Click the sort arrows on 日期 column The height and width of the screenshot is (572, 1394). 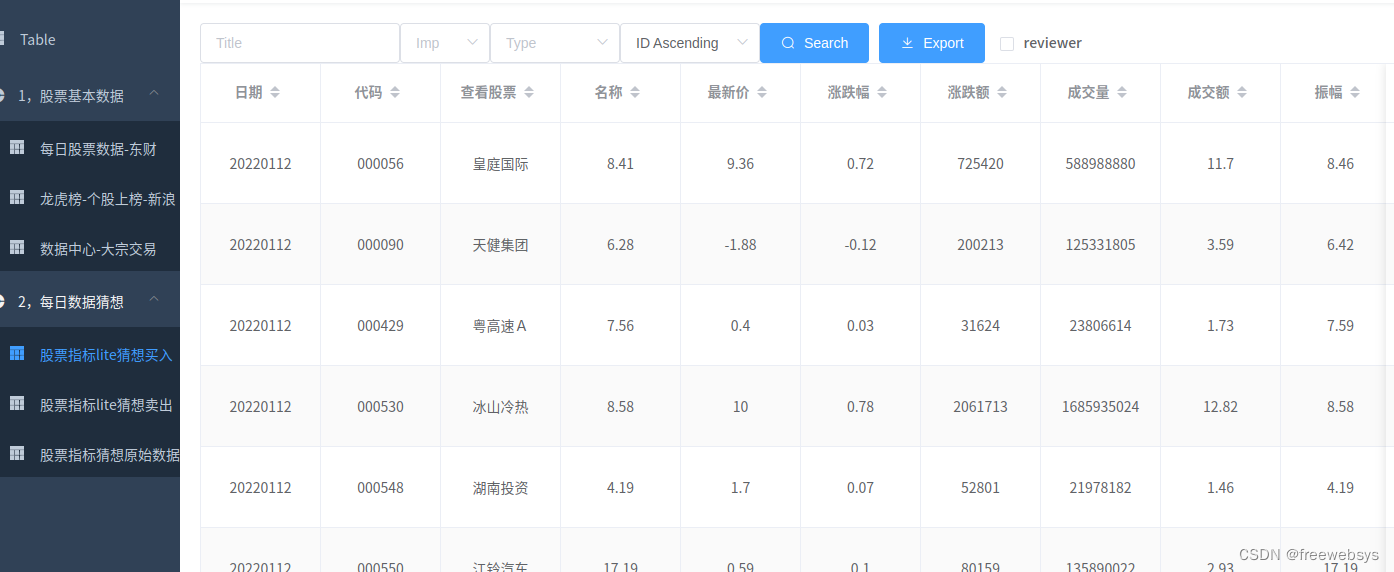click(275, 92)
